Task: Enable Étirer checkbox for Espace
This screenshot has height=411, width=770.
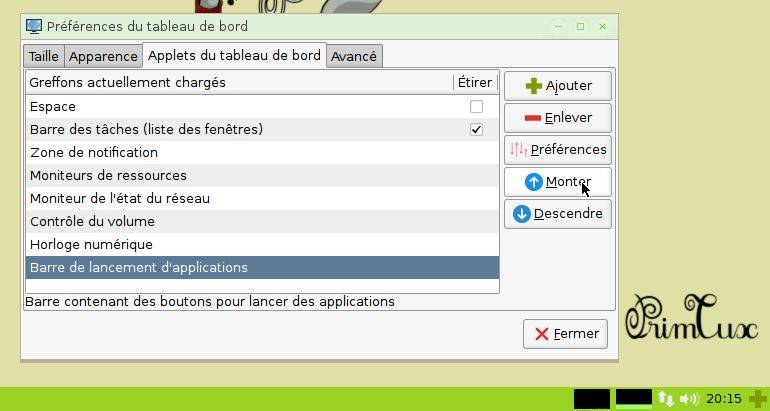Action: pyautogui.click(x=476, y=107)
